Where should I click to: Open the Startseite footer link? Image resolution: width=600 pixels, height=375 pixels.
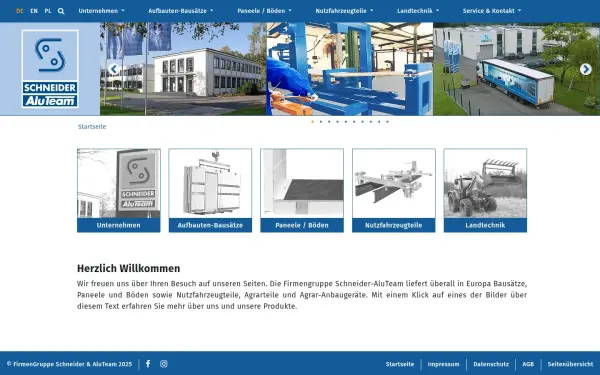(x=400, y=364)
